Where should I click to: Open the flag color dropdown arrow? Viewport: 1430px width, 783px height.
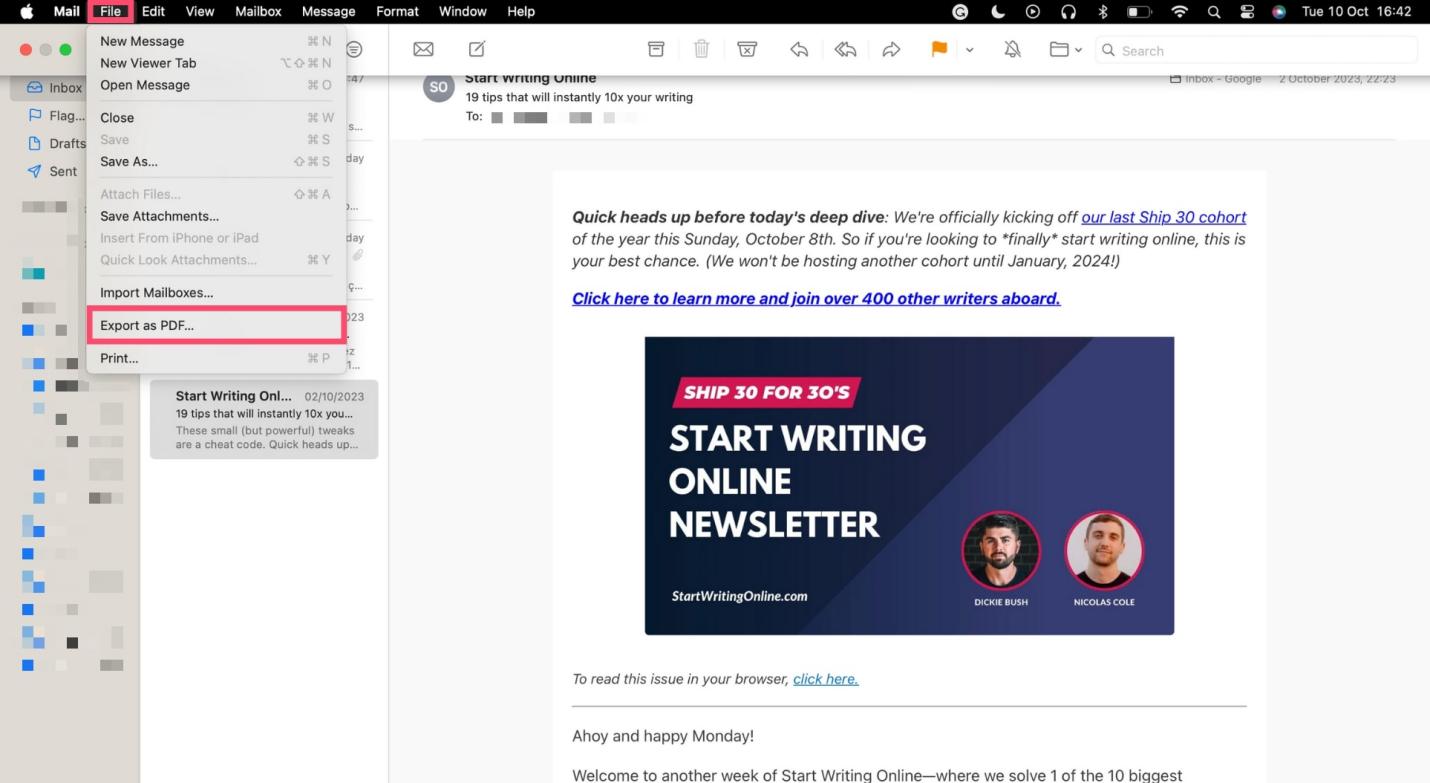(969, 50)
